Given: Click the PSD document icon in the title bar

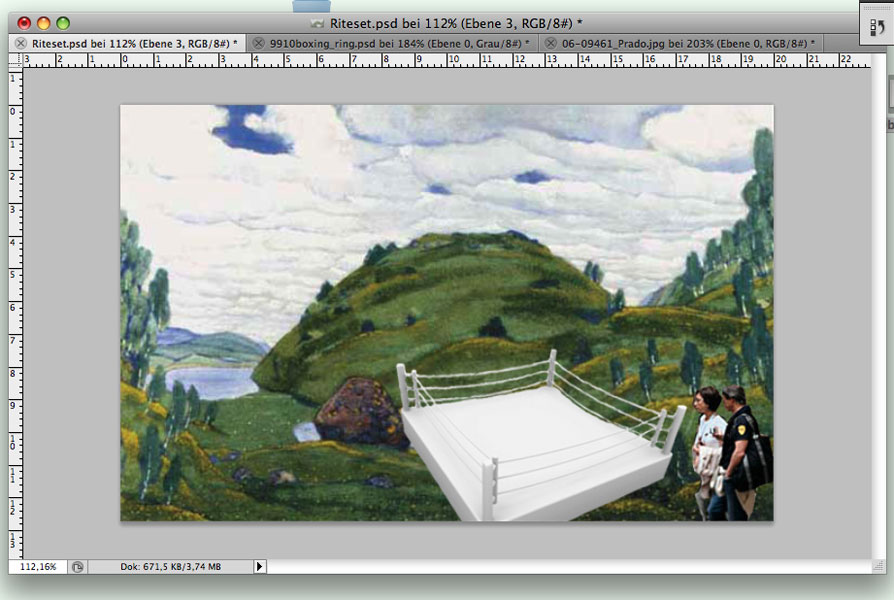Looking at the screenshot, I should click(x=317, y=23).
